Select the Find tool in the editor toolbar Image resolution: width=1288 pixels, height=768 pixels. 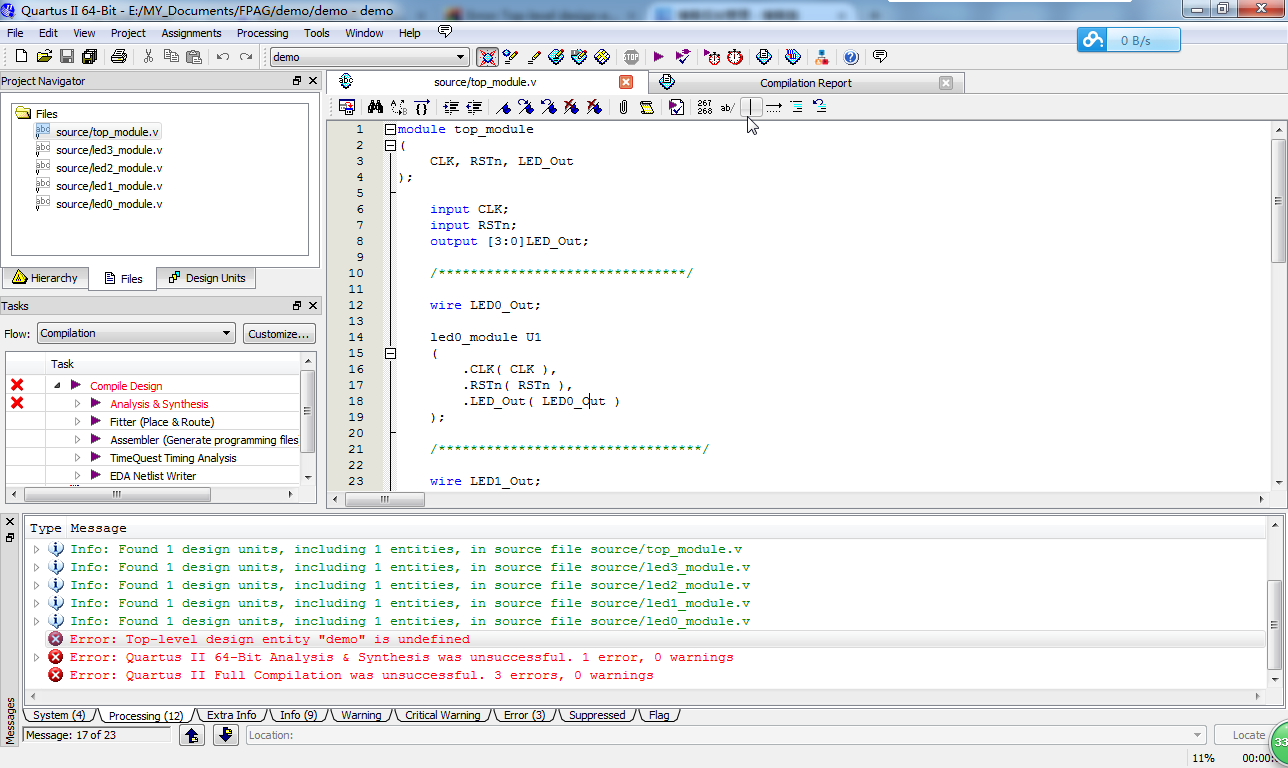(x=374, y=107)
